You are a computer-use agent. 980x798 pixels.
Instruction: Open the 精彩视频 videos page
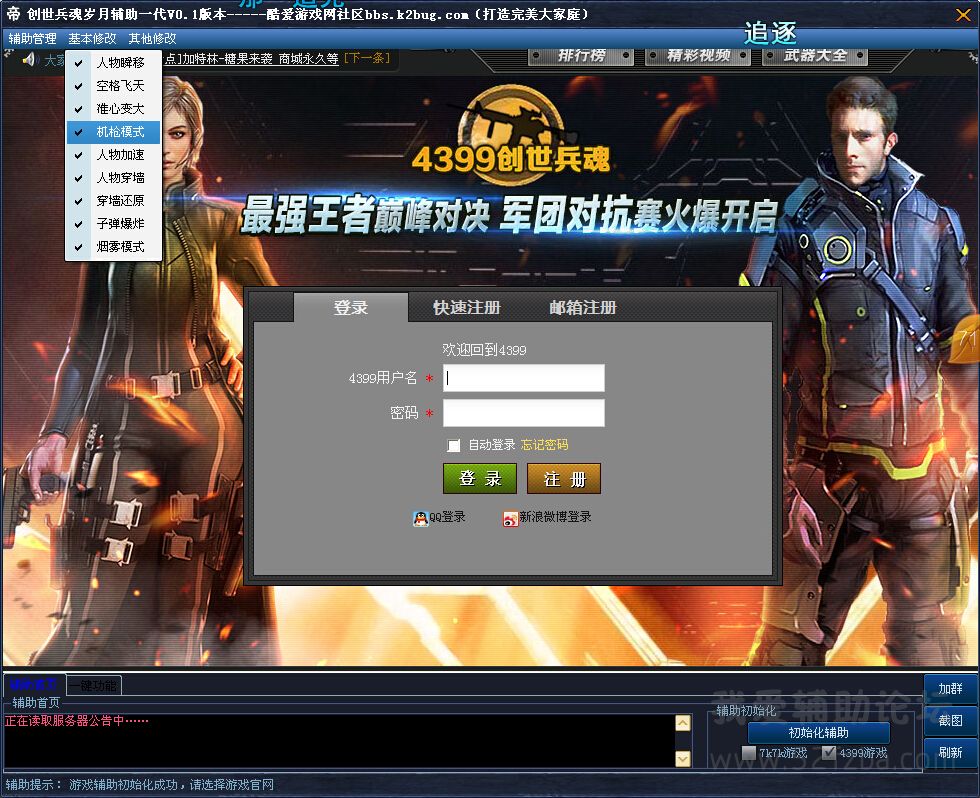[x=698, y=56]
